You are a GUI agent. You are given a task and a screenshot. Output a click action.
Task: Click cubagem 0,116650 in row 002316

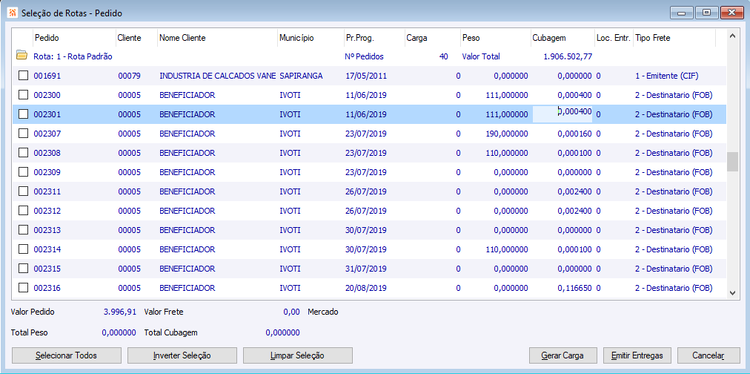coord(575,288)
